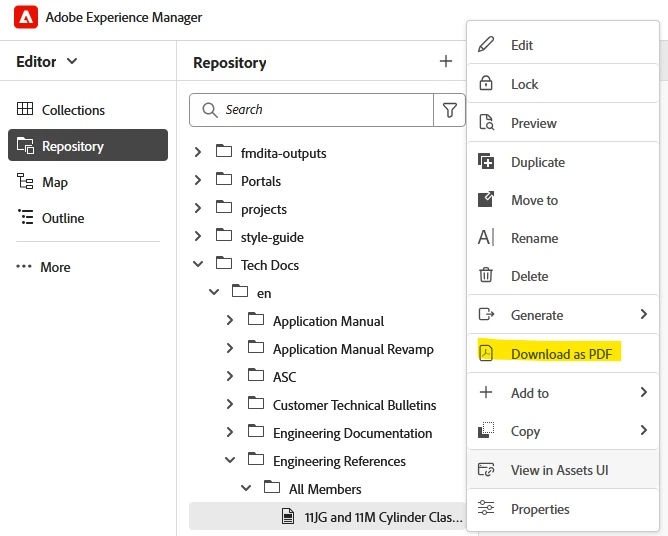Expand the Application Manual folder
Screen dimensions: 668x536
click(x=230, y=321)
